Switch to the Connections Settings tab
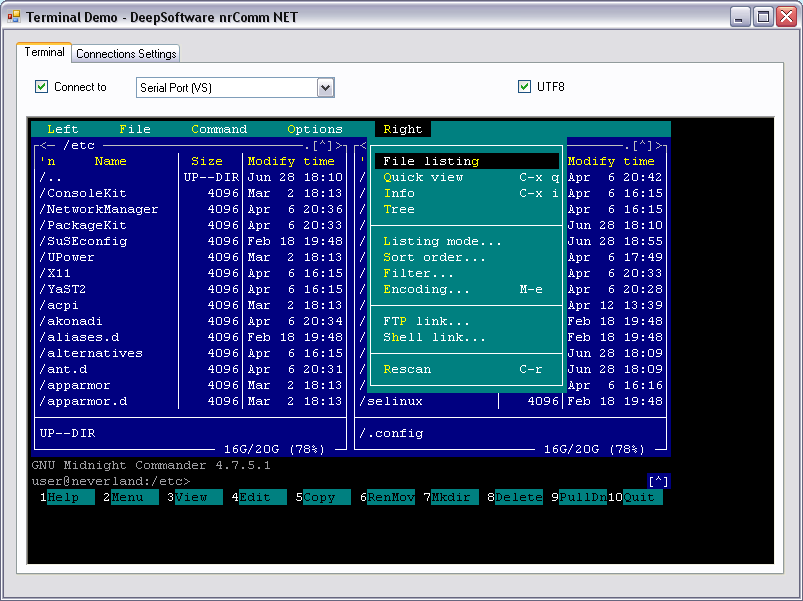The image size is (803, 601). [125, 53]
